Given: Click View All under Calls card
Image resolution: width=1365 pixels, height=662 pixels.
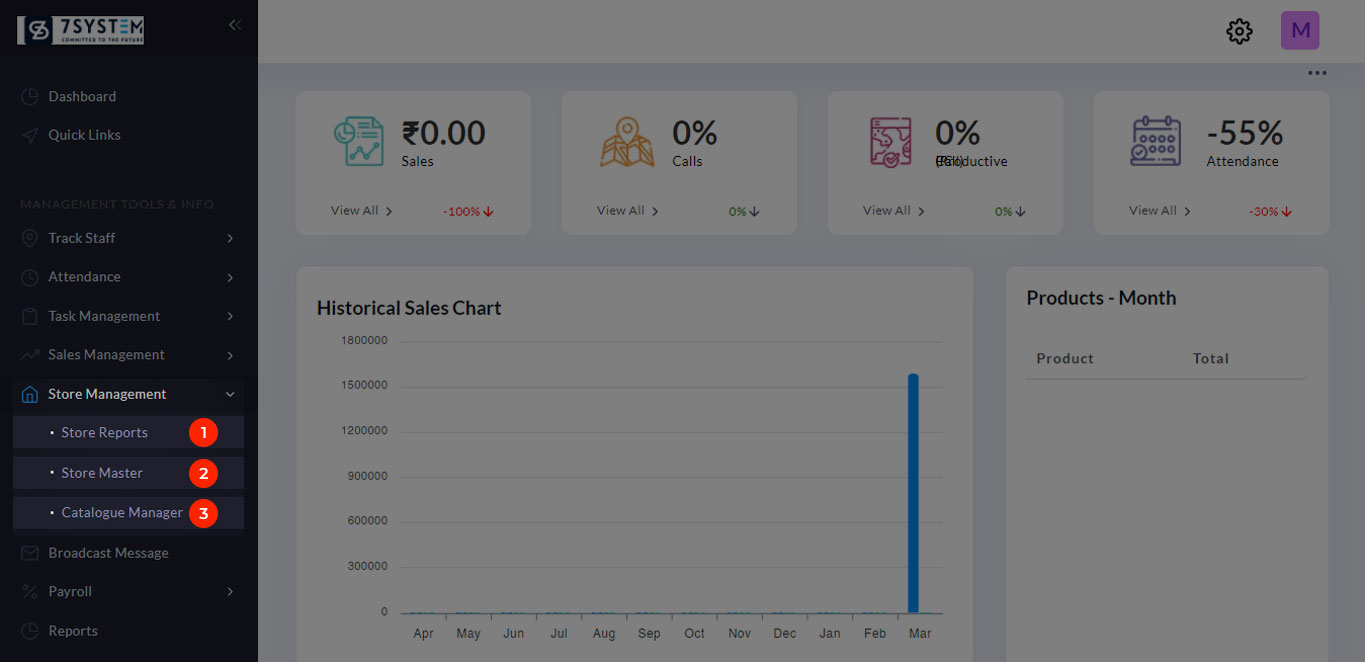Looking at the screenshot, I should tap(627, 211).
